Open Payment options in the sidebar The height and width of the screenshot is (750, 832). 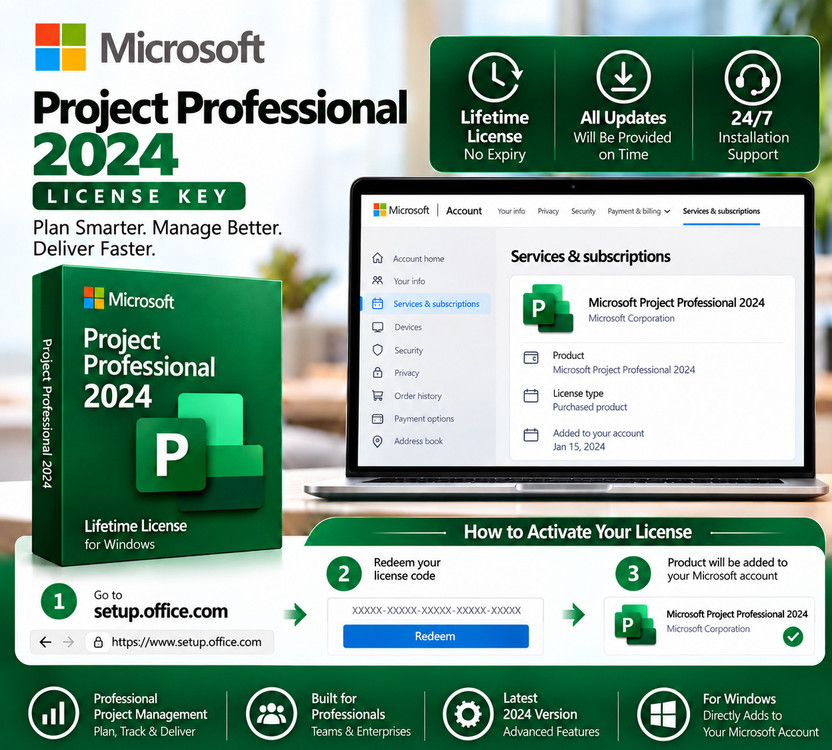424,419
